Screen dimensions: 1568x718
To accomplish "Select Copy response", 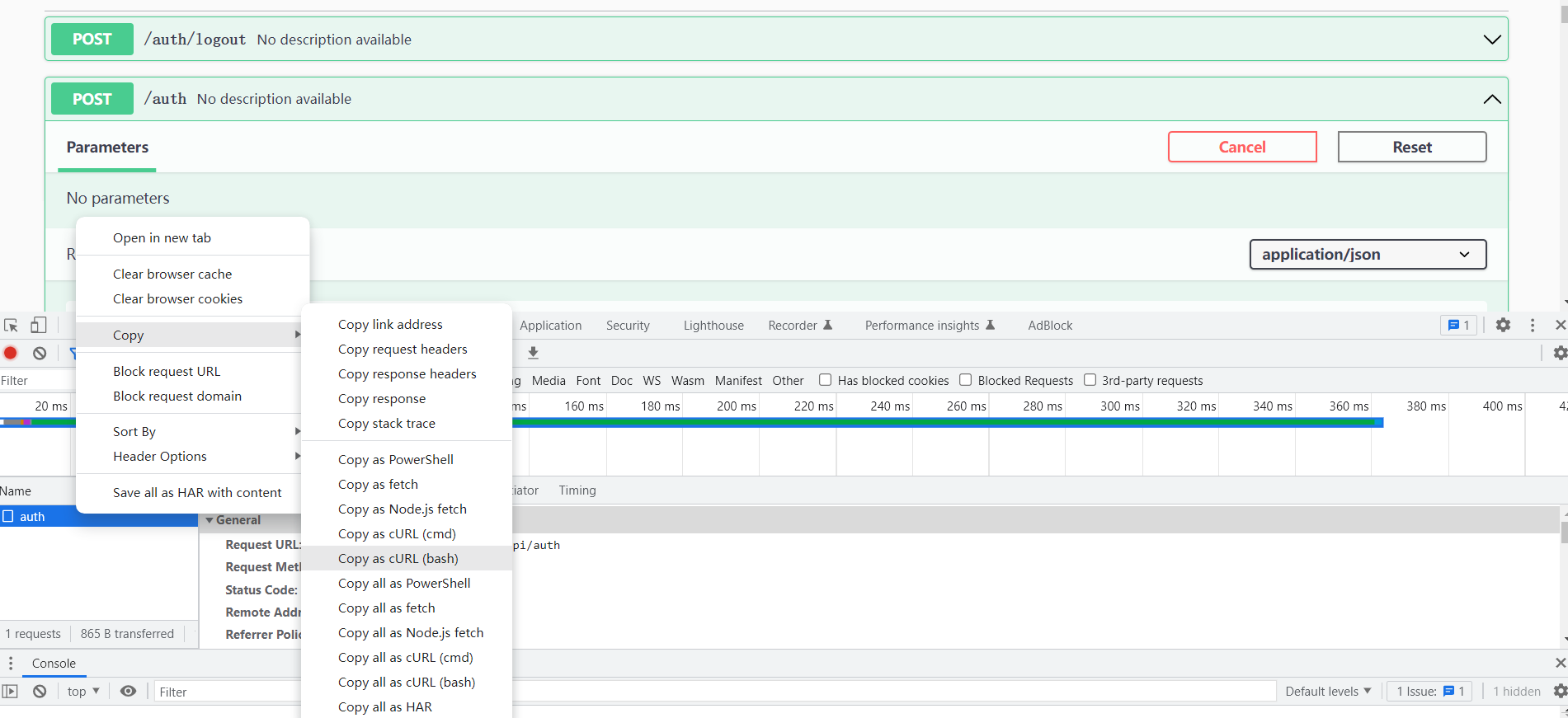I will click(x=407, y=398).
